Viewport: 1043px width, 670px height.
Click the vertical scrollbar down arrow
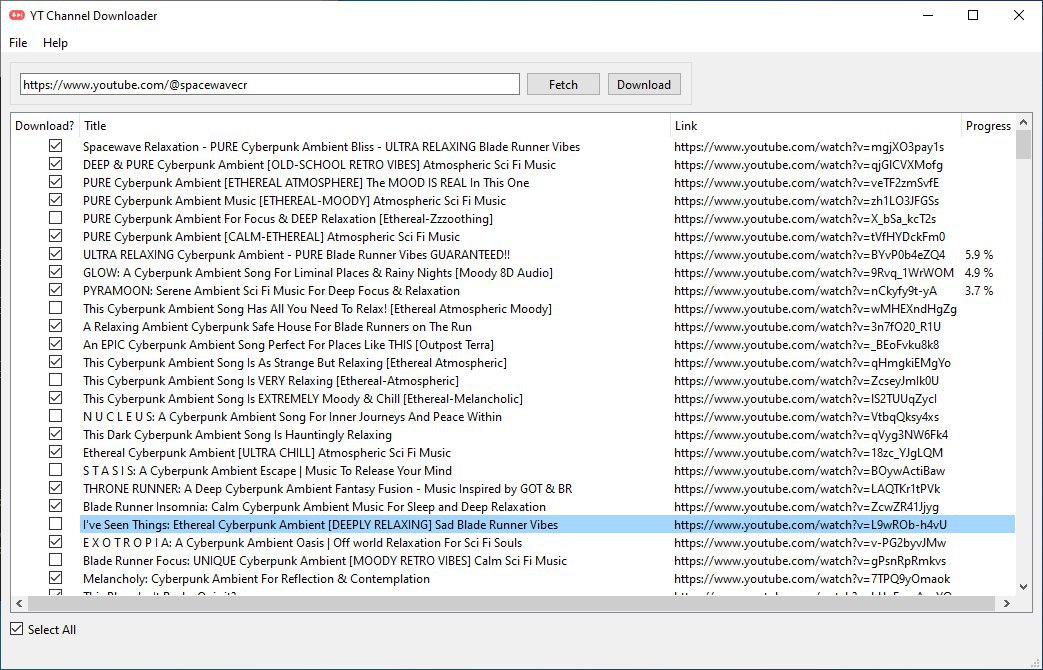click(1023, 587)
